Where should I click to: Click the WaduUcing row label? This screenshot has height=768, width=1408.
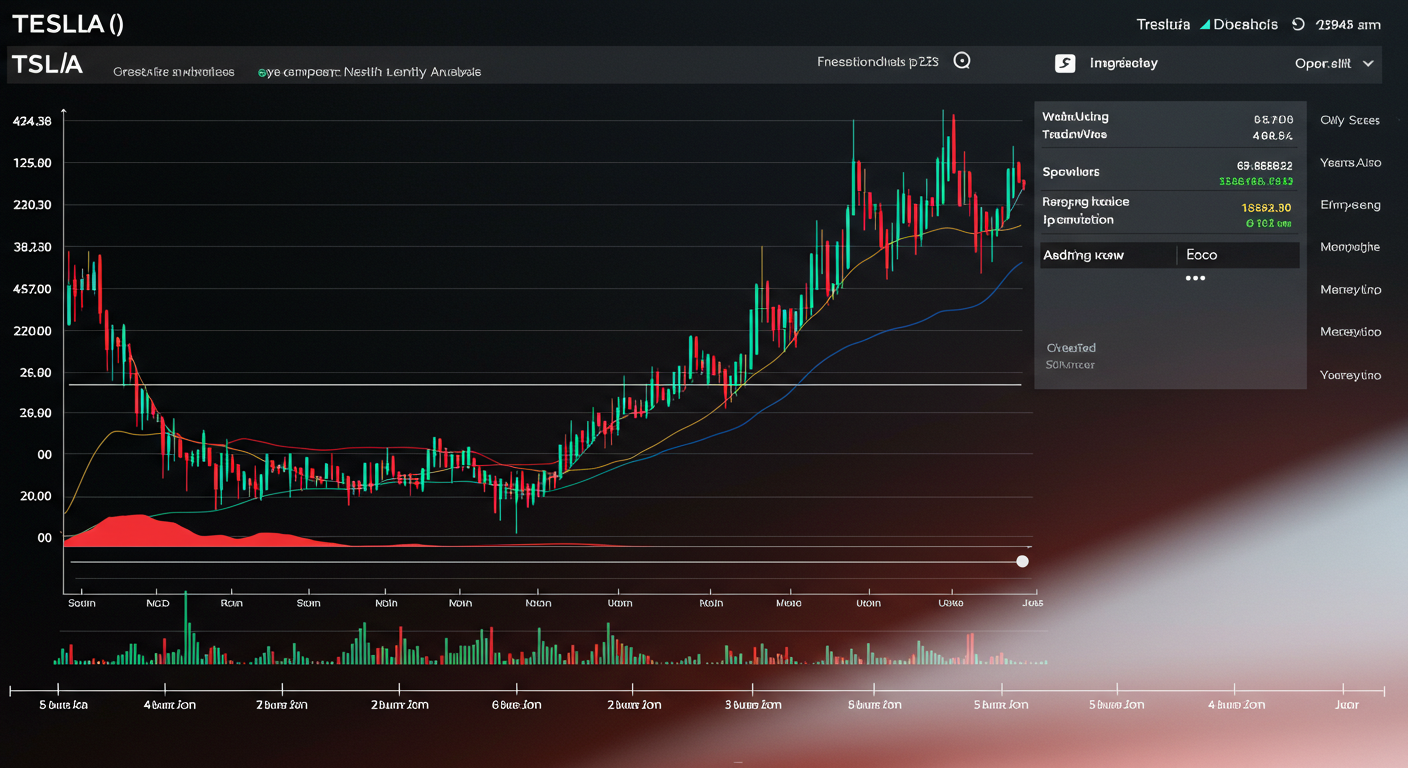click(1075, 117)
